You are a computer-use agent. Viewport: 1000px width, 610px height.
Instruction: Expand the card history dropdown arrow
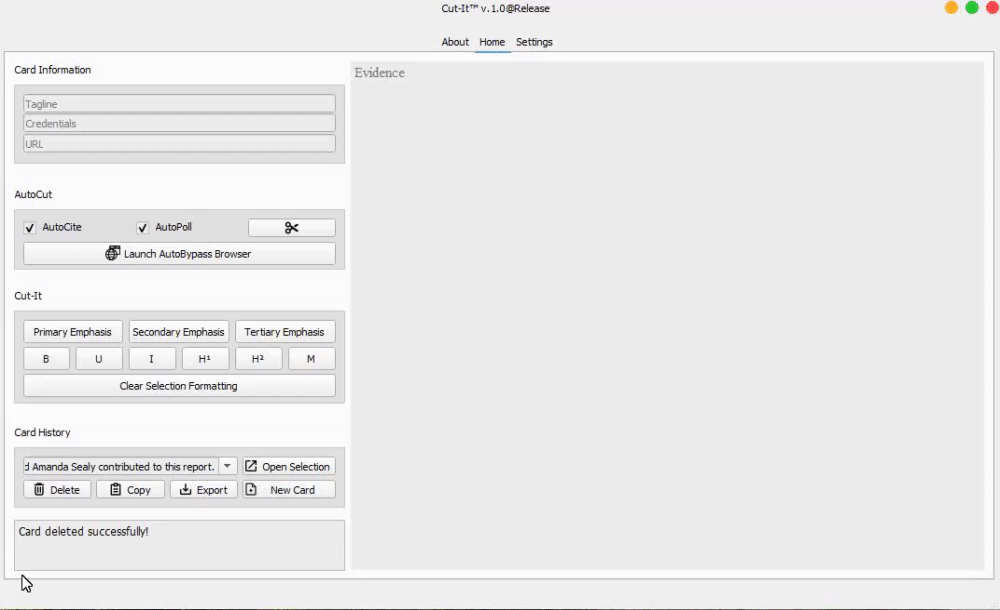click(228, 467)
